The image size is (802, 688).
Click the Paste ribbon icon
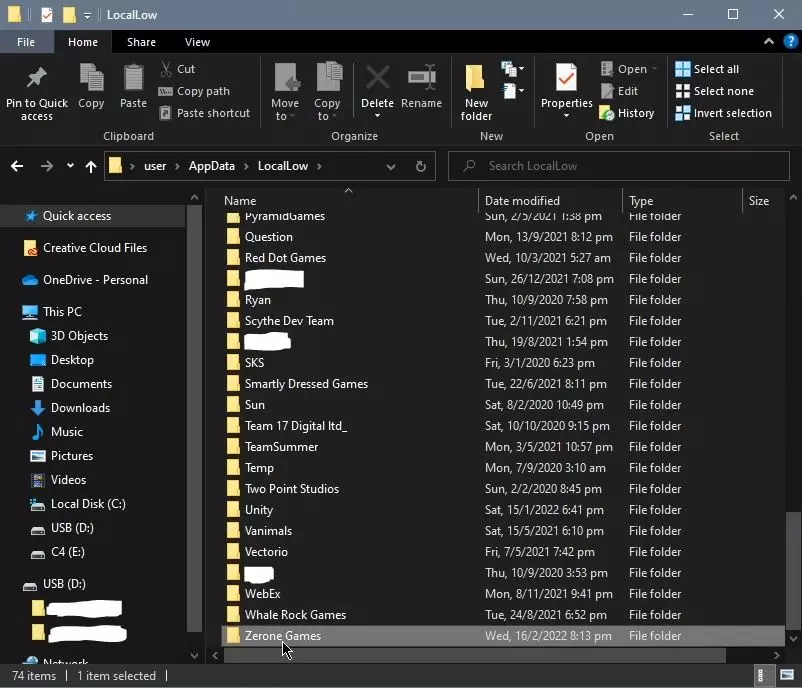(133, 79)
